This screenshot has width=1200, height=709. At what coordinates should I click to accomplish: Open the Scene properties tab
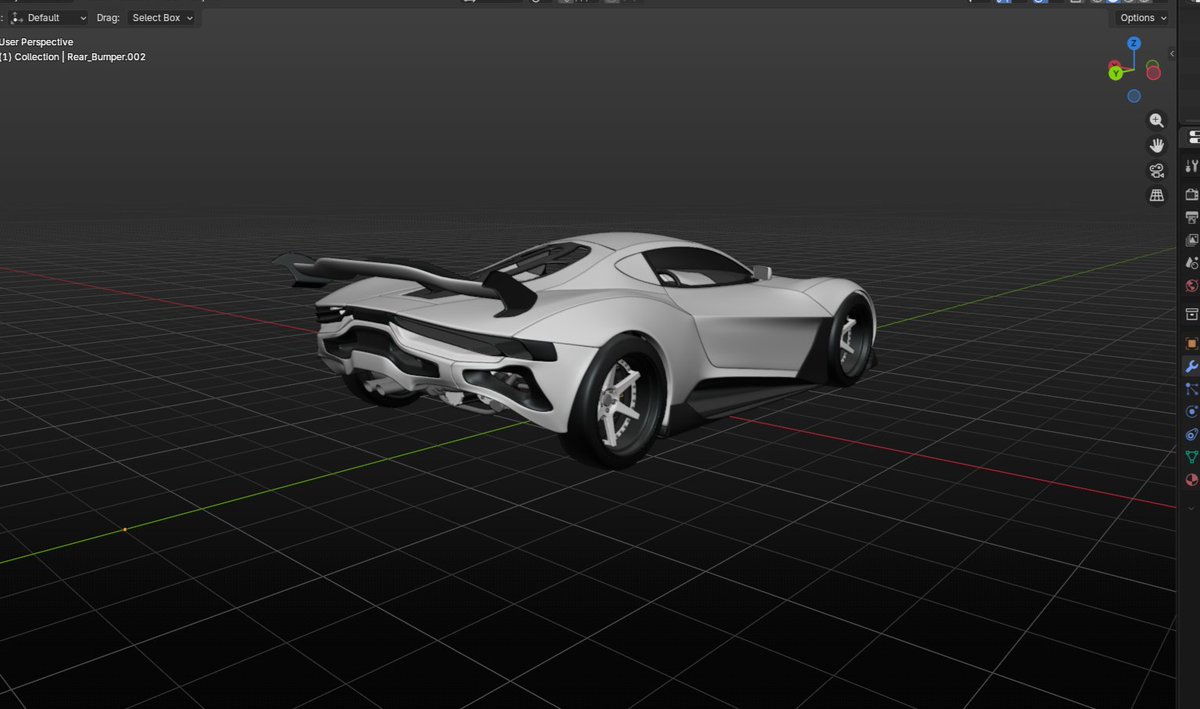[1191, 263]
